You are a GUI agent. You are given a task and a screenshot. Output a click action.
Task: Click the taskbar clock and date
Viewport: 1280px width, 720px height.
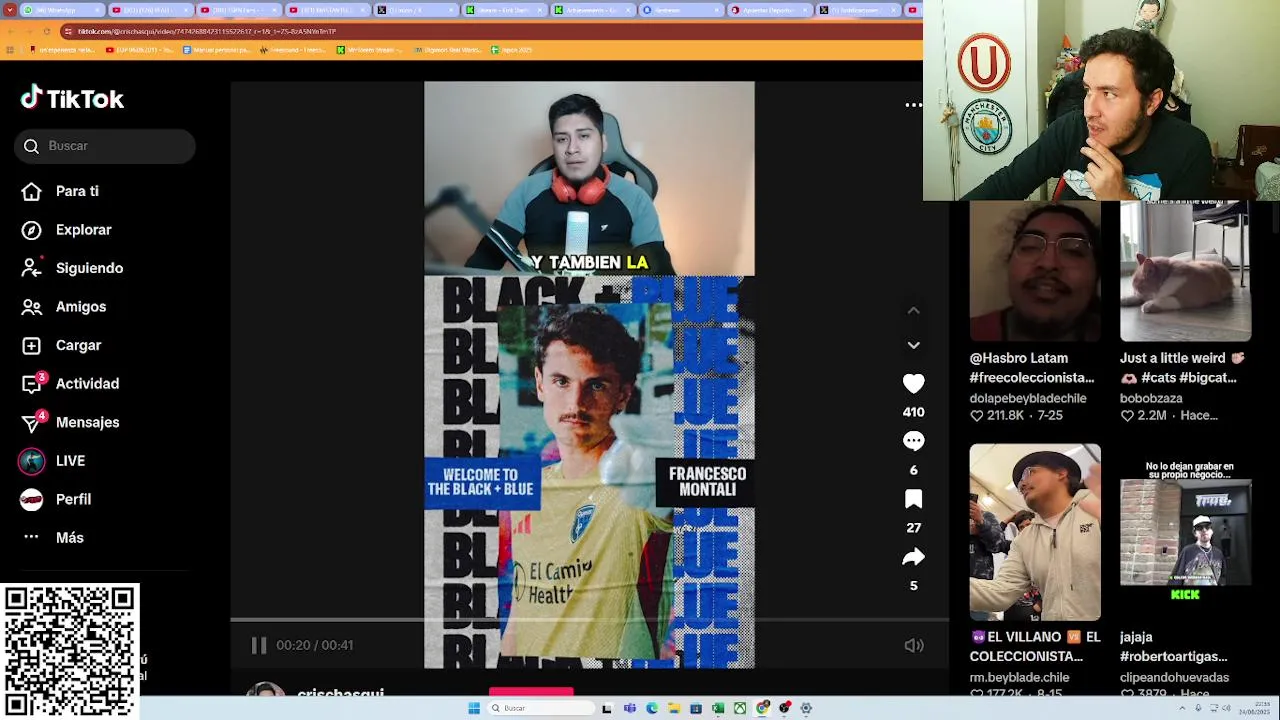[x=1255, y=708]
